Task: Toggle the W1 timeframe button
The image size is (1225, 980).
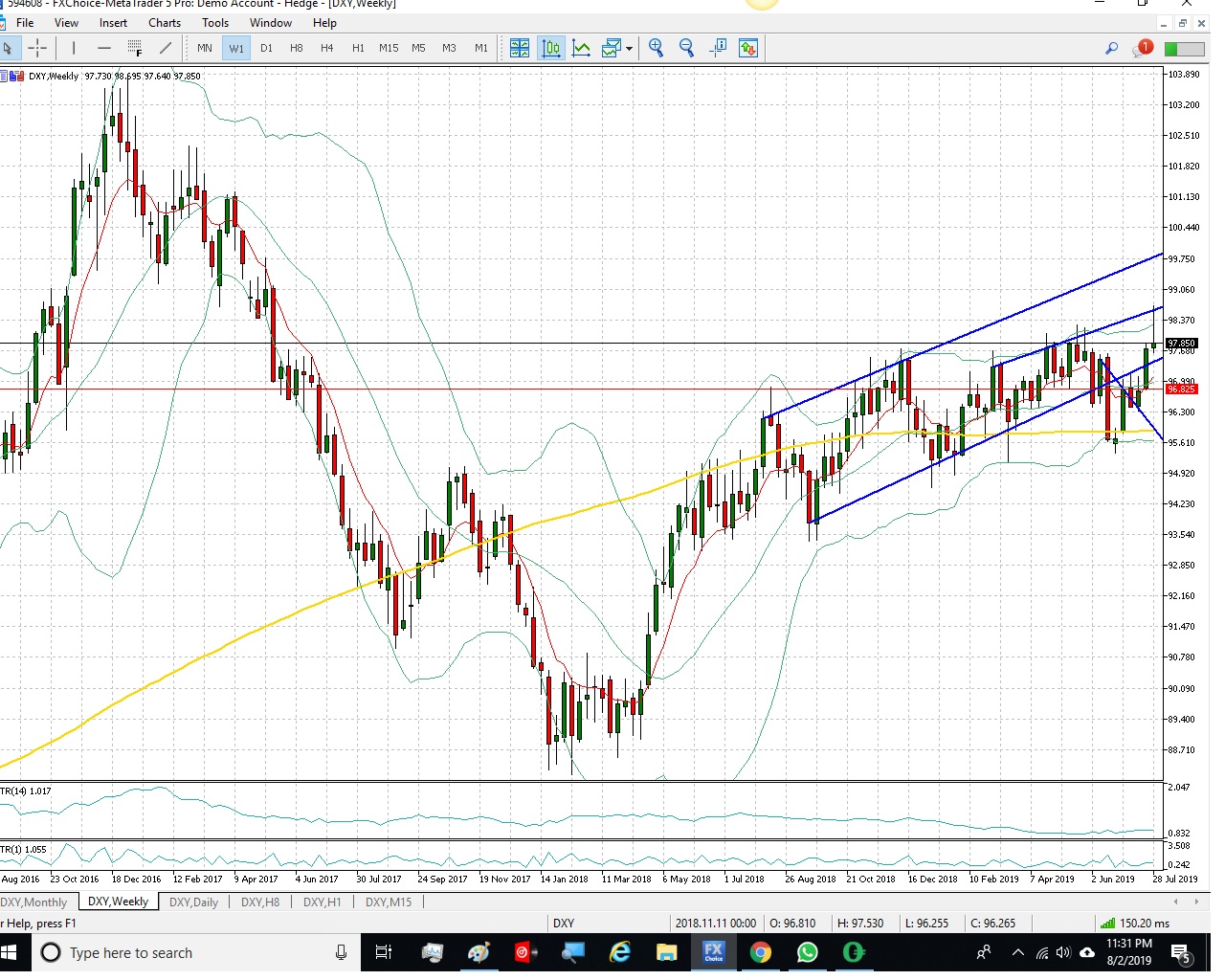Action: (x=236, y=48)
